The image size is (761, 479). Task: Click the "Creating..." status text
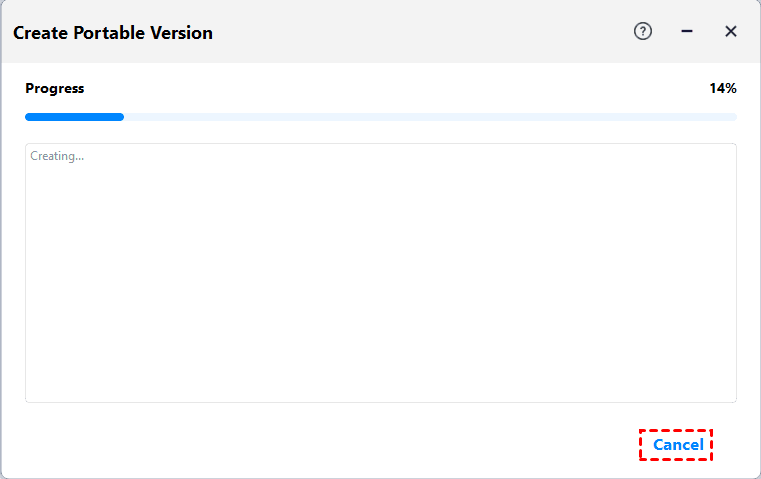(x=57, y=156)
